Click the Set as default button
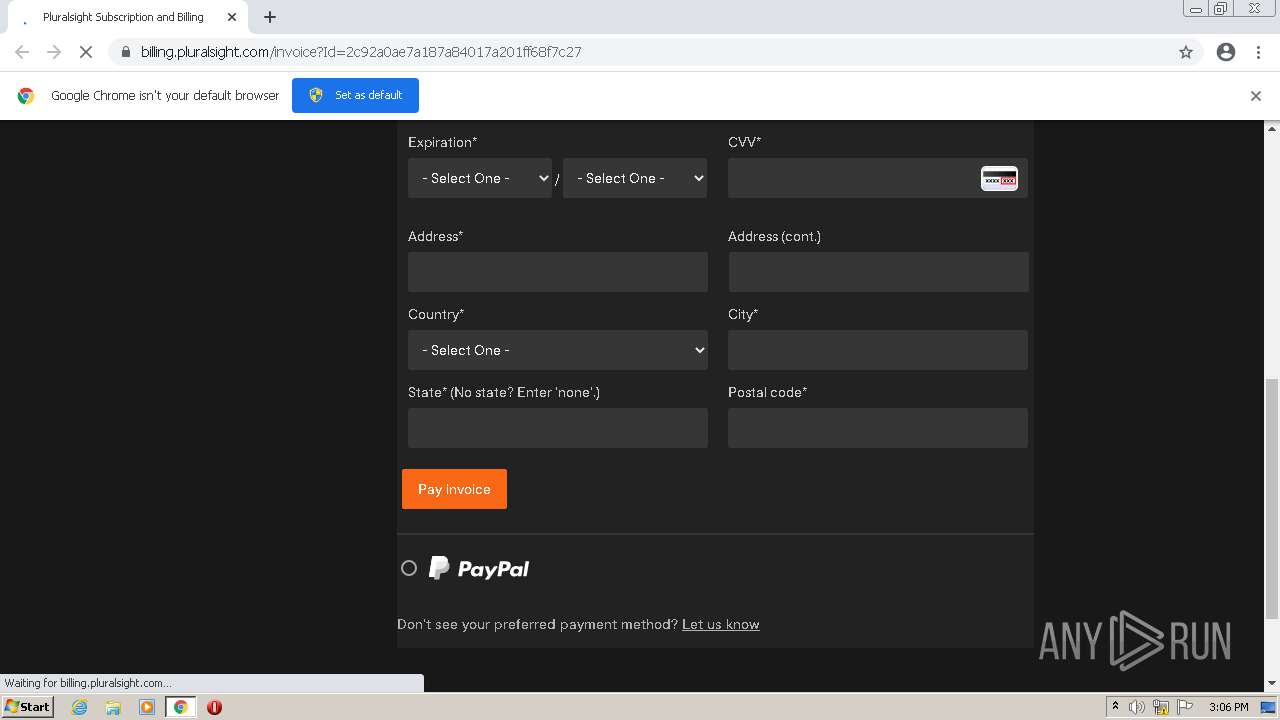The width and height of the screenshot is (1280, 720). coord(355,96)
